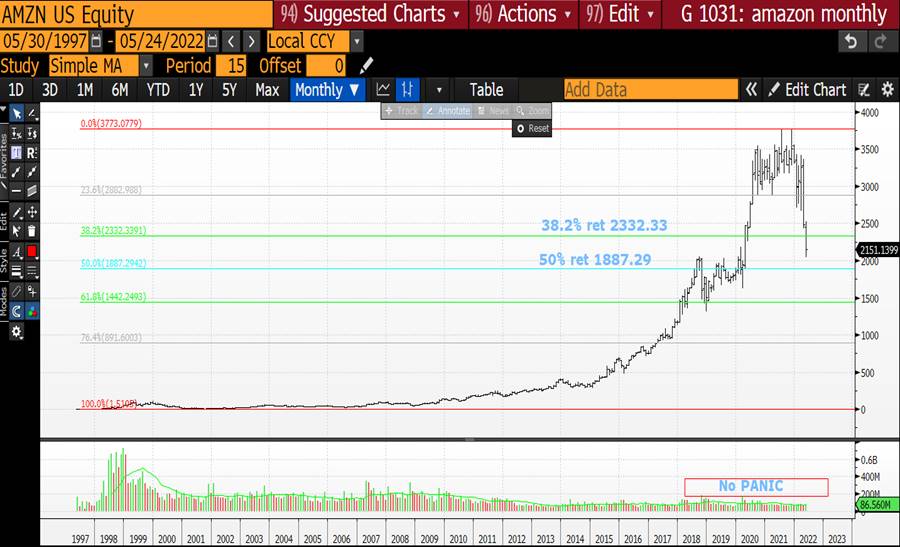This screenshot has height=547, width=900.
Task: Open the Edit menu
Action: coord(620,14)
